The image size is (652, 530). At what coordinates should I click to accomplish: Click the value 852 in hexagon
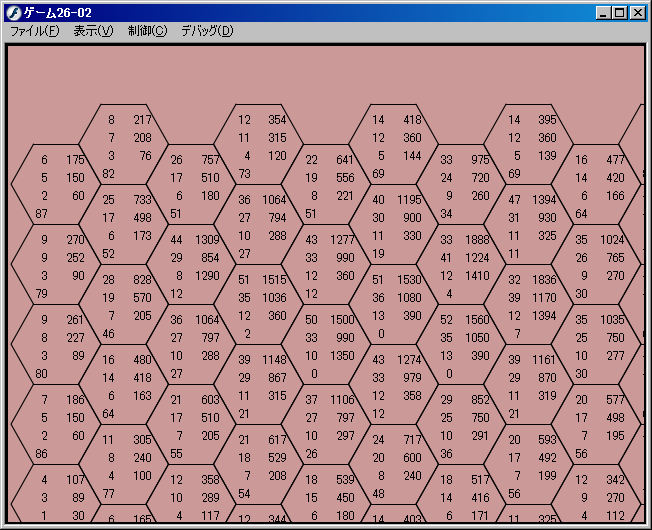[480, 400]
